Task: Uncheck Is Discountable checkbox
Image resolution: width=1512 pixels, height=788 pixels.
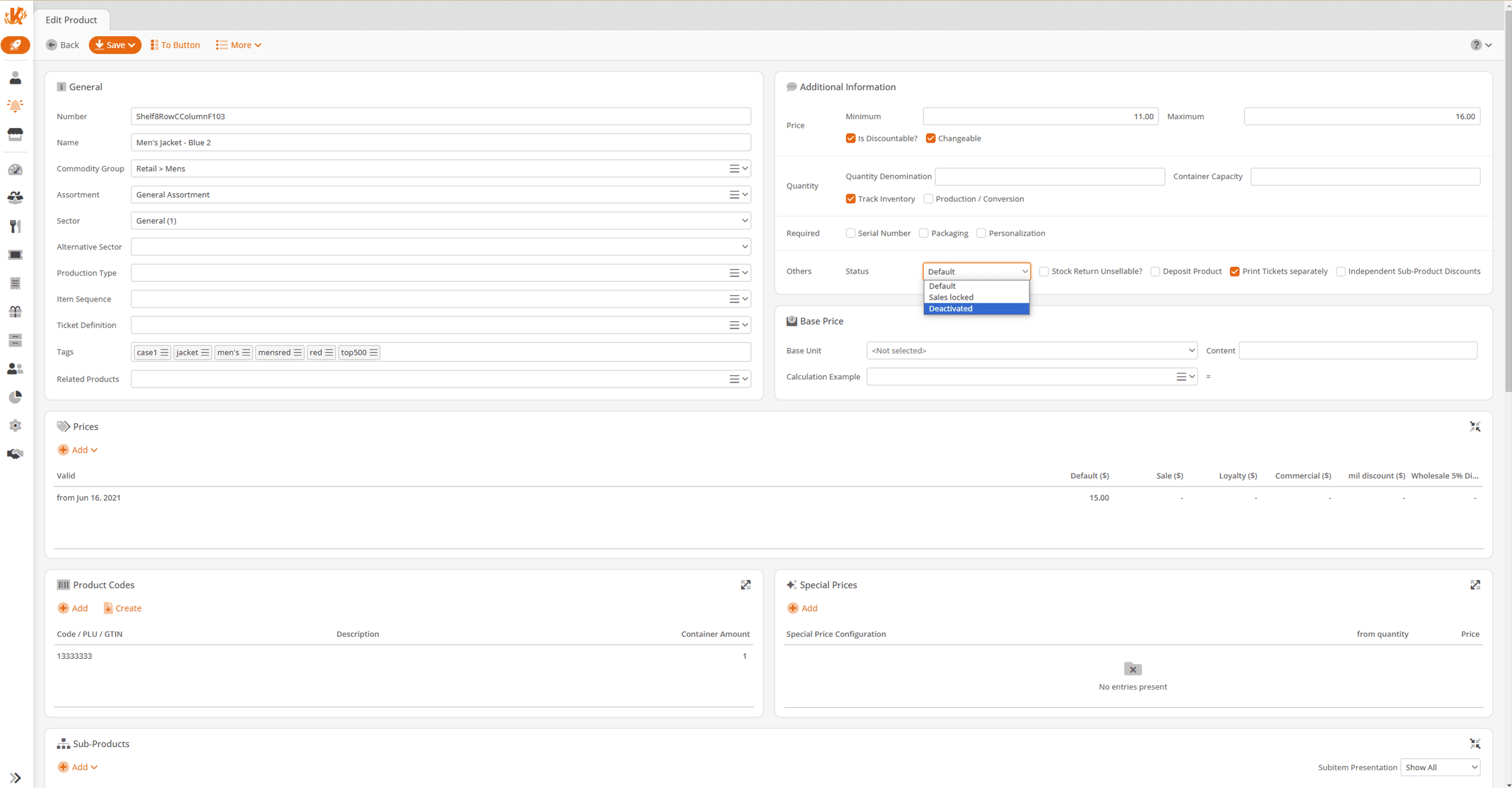Action: [850, 138]
